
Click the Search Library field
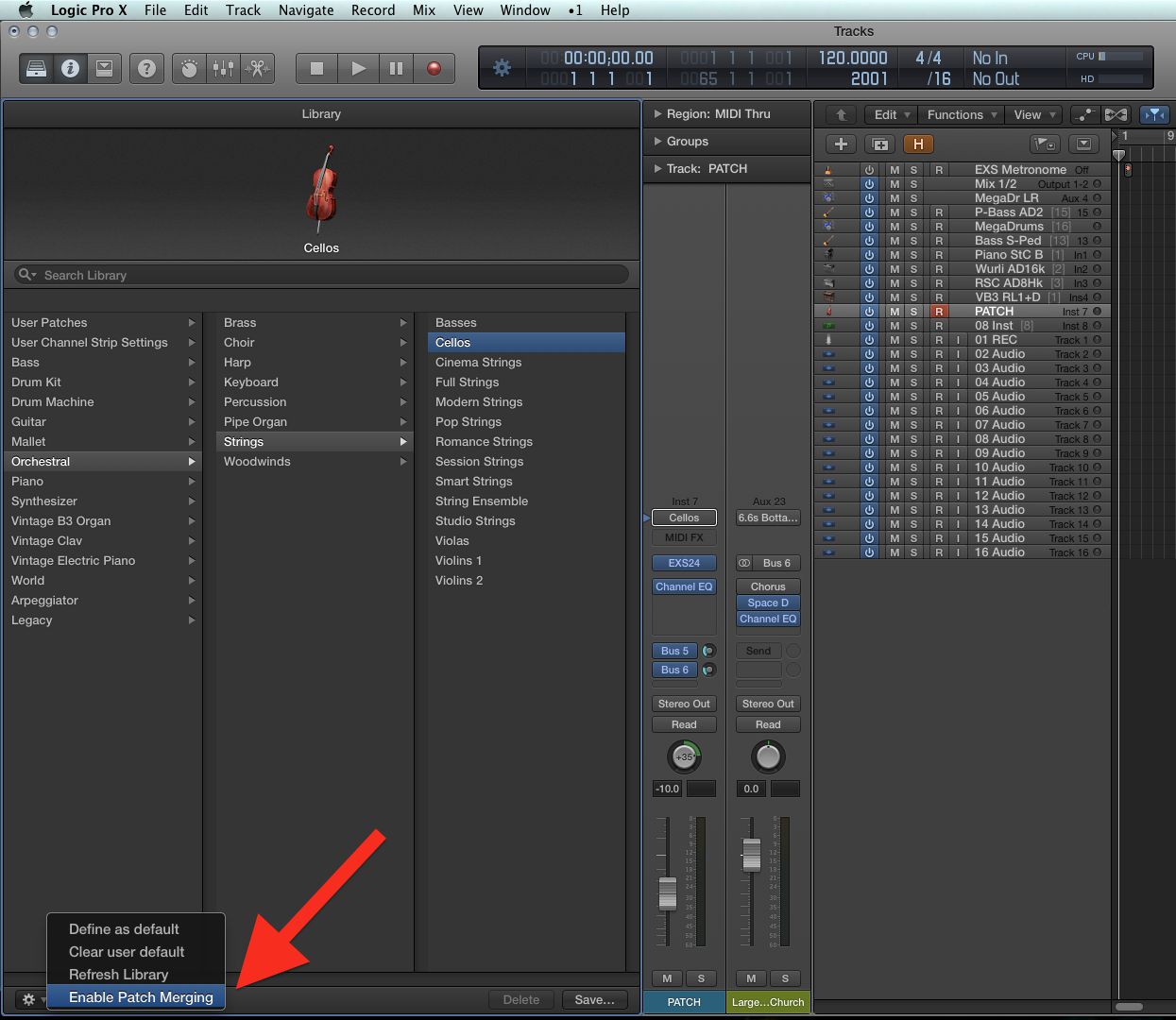pyautogui.click(x=321, y=275)
